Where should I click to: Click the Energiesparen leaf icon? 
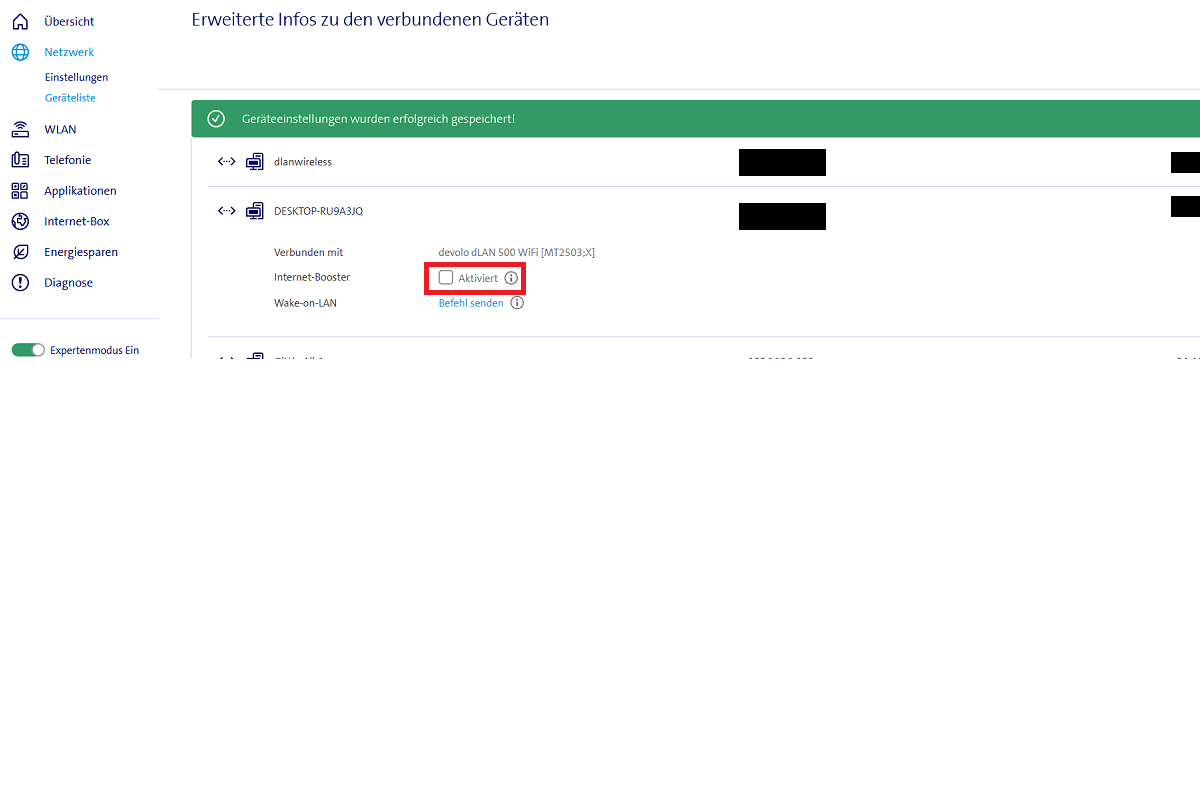(x=20, y=252)
